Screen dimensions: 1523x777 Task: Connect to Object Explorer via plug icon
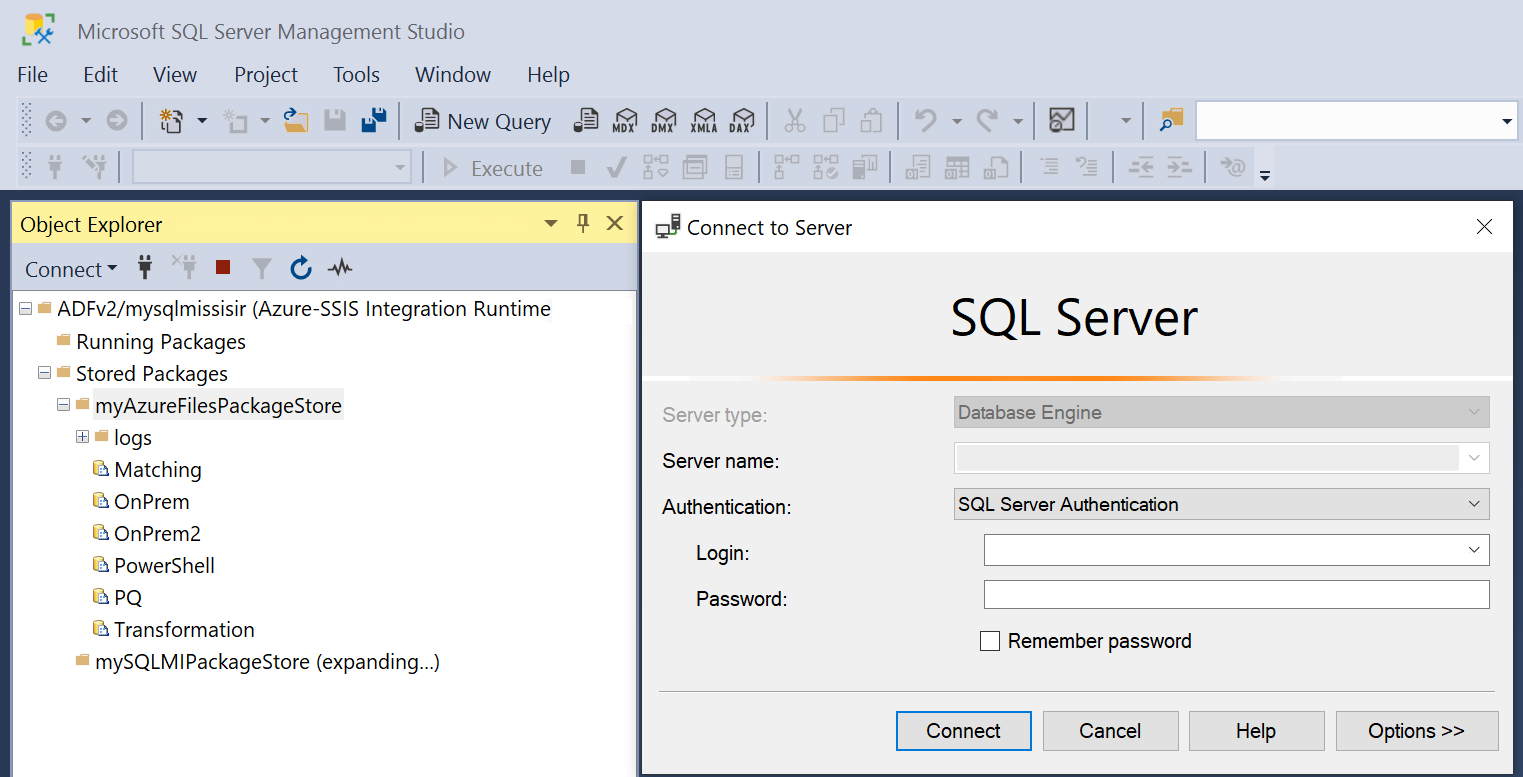[x=145, y=268]
